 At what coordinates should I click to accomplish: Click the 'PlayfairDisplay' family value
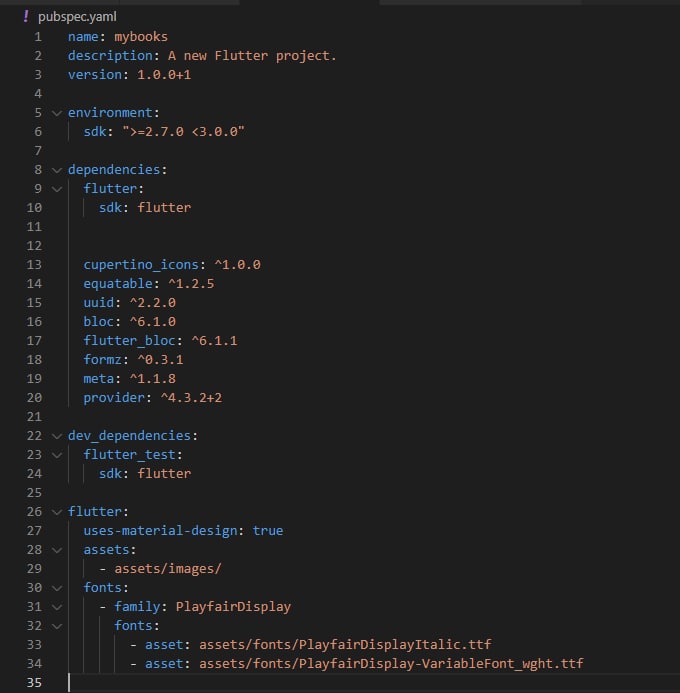[x=233, y=607]
